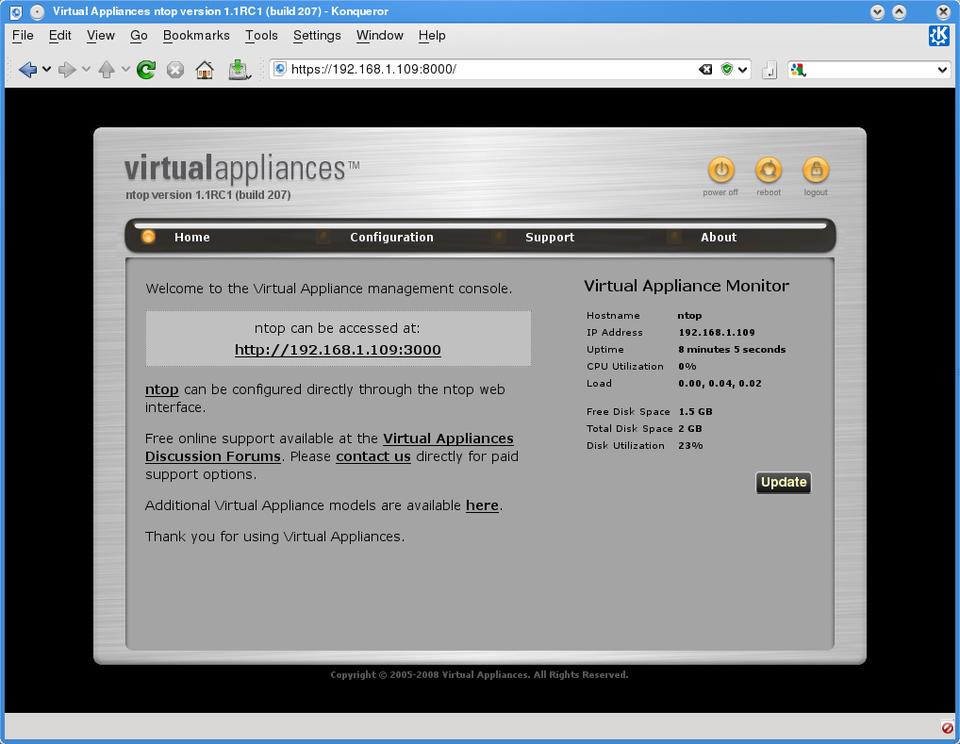Switch to the Configuration tab
Viewport: 960px width, 744px height.
point(391,237)
